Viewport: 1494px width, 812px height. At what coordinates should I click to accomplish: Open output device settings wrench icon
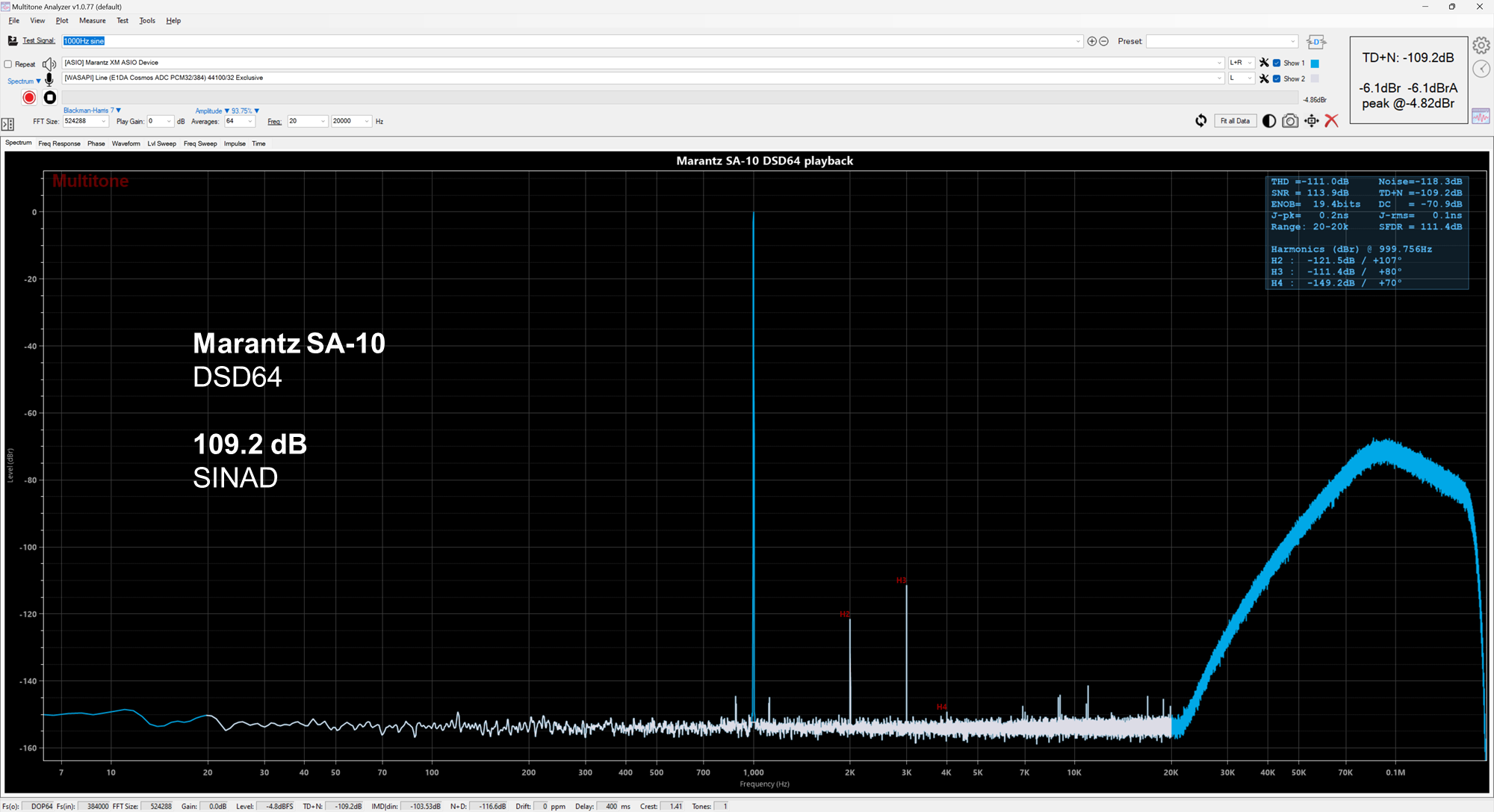click(x=1264, y=63)
